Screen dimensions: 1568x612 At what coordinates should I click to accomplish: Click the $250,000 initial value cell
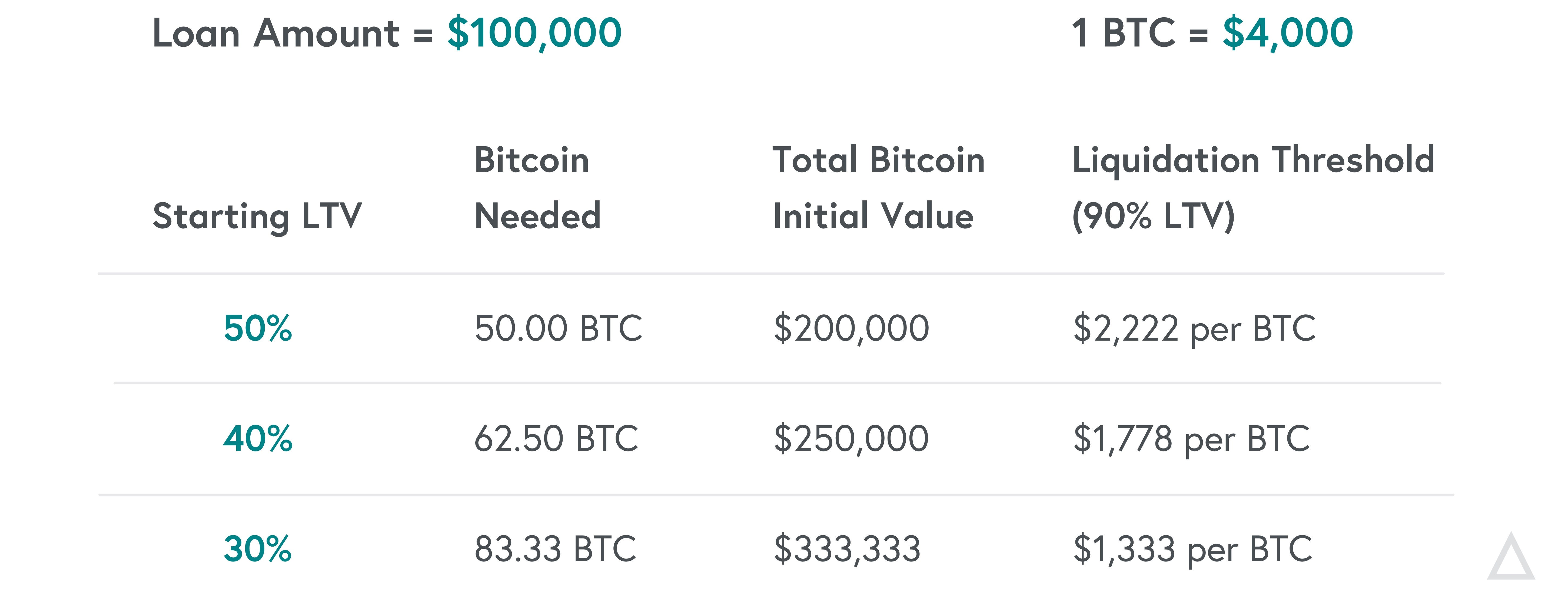pos(851,439)
